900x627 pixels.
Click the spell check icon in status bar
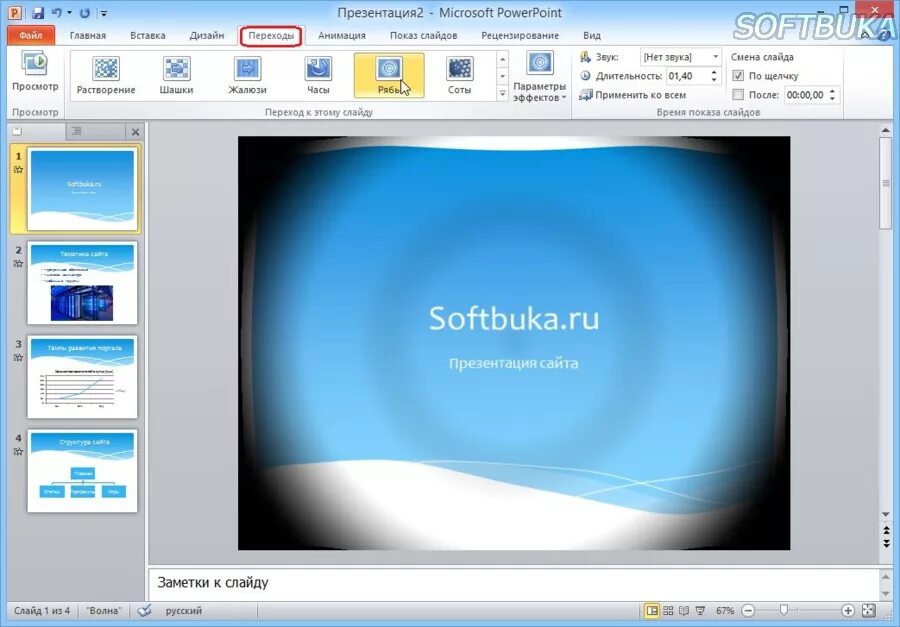[x=145, y=611]
